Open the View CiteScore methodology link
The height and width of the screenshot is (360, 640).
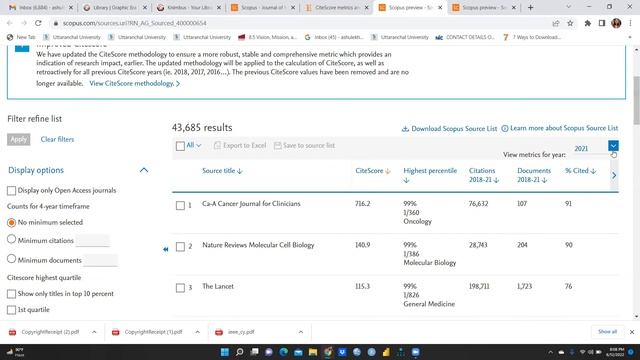[x=135, y=83]
